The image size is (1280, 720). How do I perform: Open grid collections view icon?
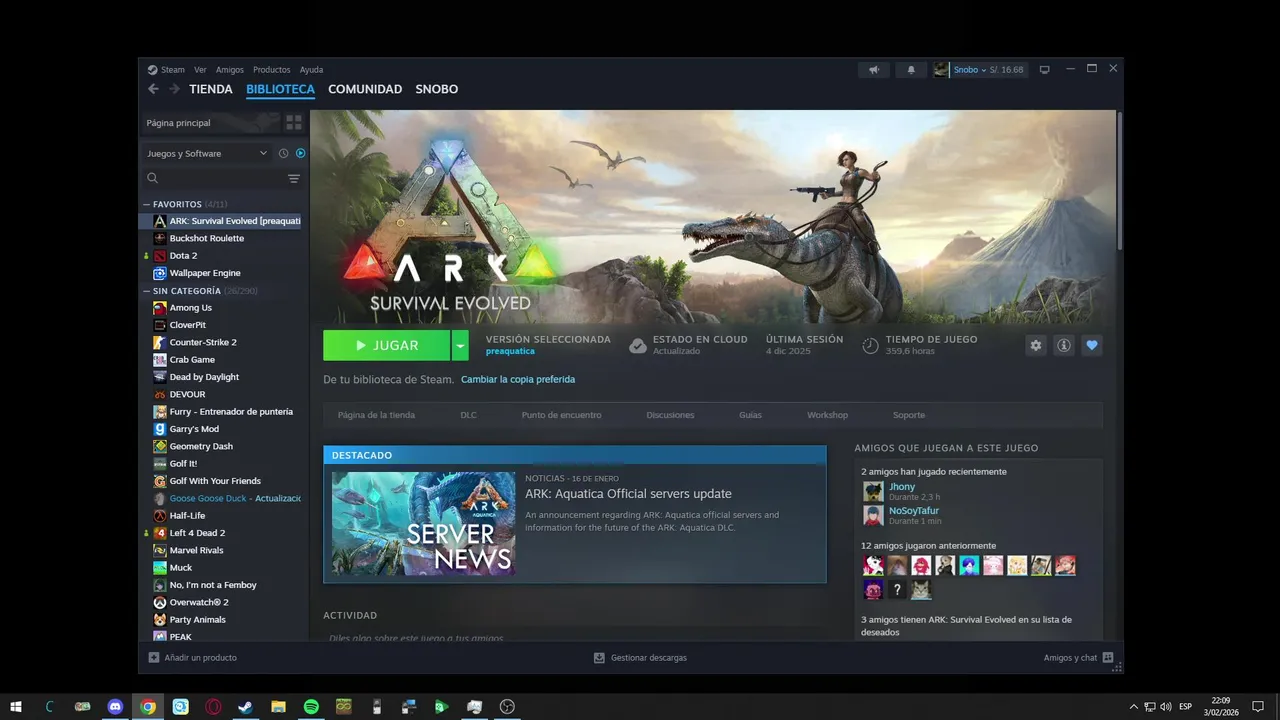click(x=294, y=123)
